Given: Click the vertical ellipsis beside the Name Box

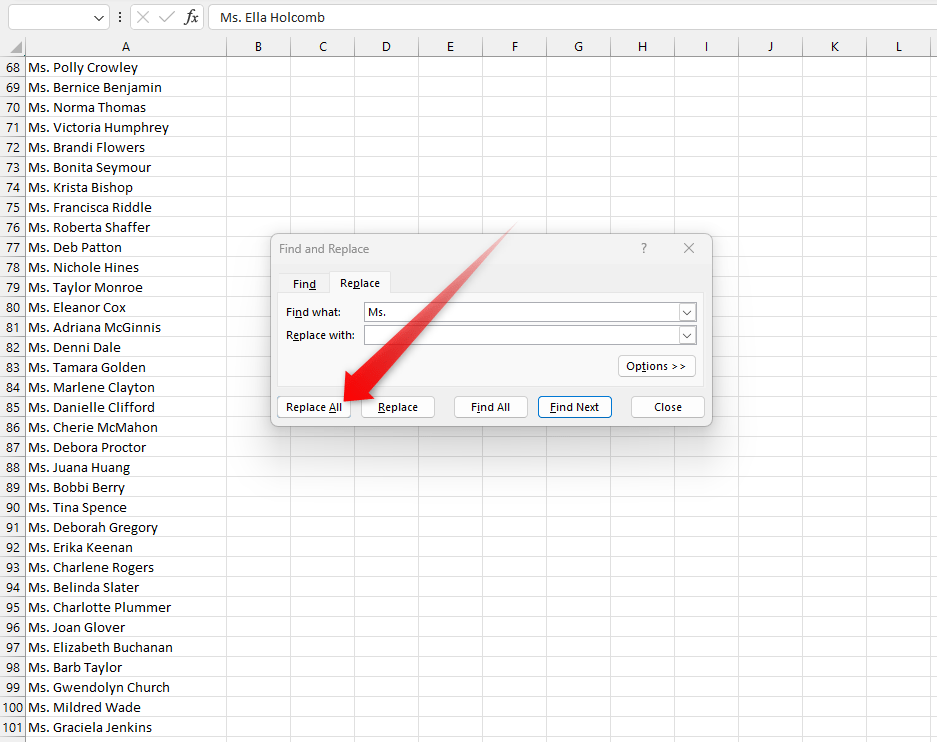Looking at the screenshot, I should coord(119,17).
